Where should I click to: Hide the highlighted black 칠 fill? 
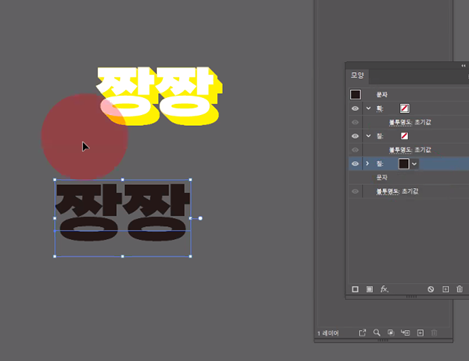click(x=355, y=164)
